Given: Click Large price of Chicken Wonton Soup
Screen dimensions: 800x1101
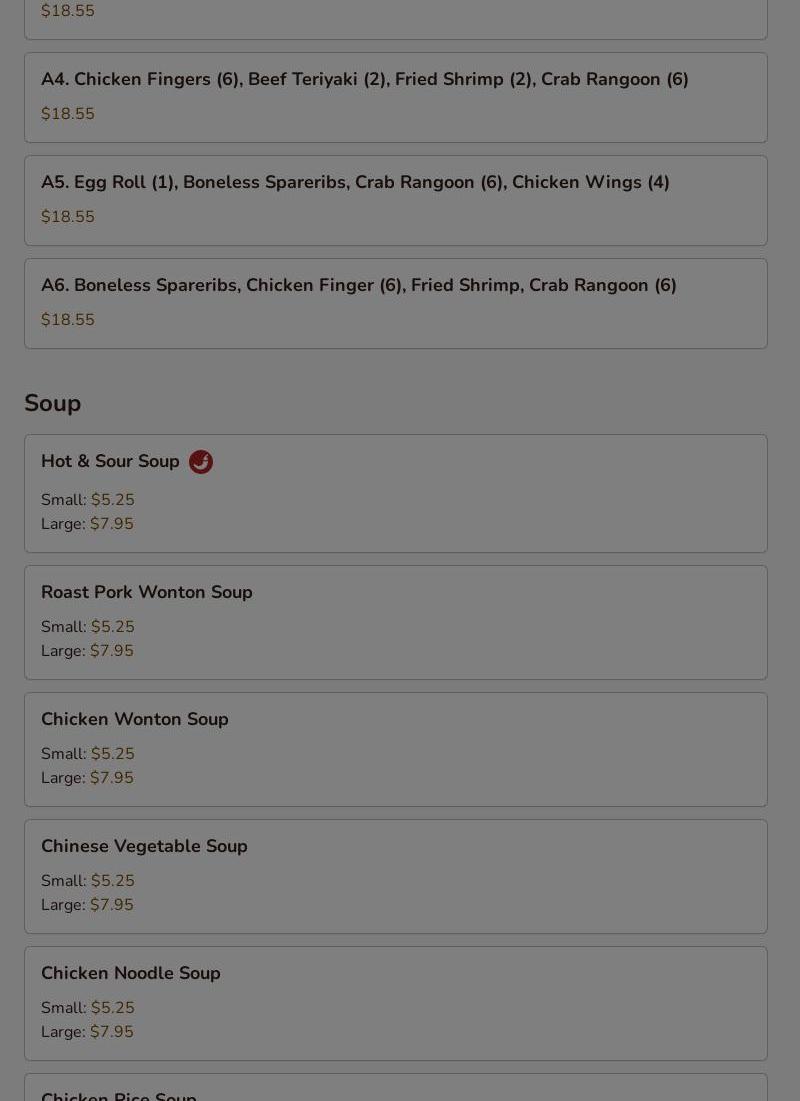Looking at the screenshot, I should coord(87,778).
